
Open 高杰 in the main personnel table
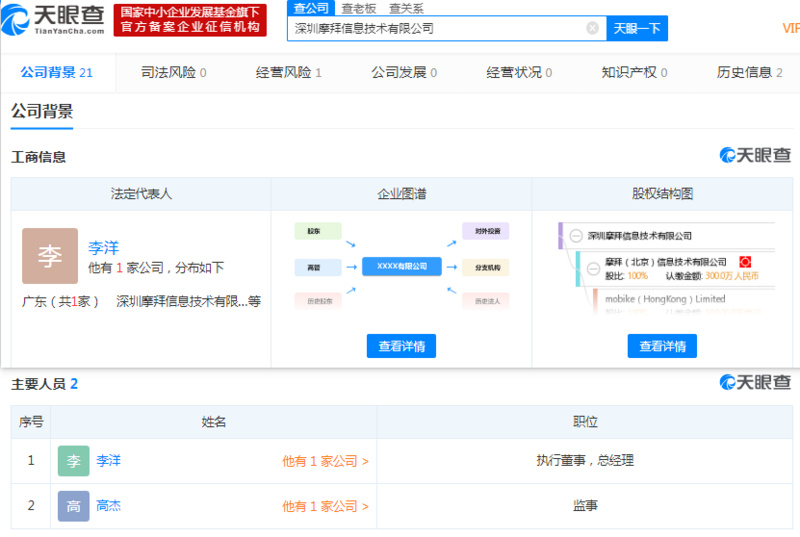(108, 505)
